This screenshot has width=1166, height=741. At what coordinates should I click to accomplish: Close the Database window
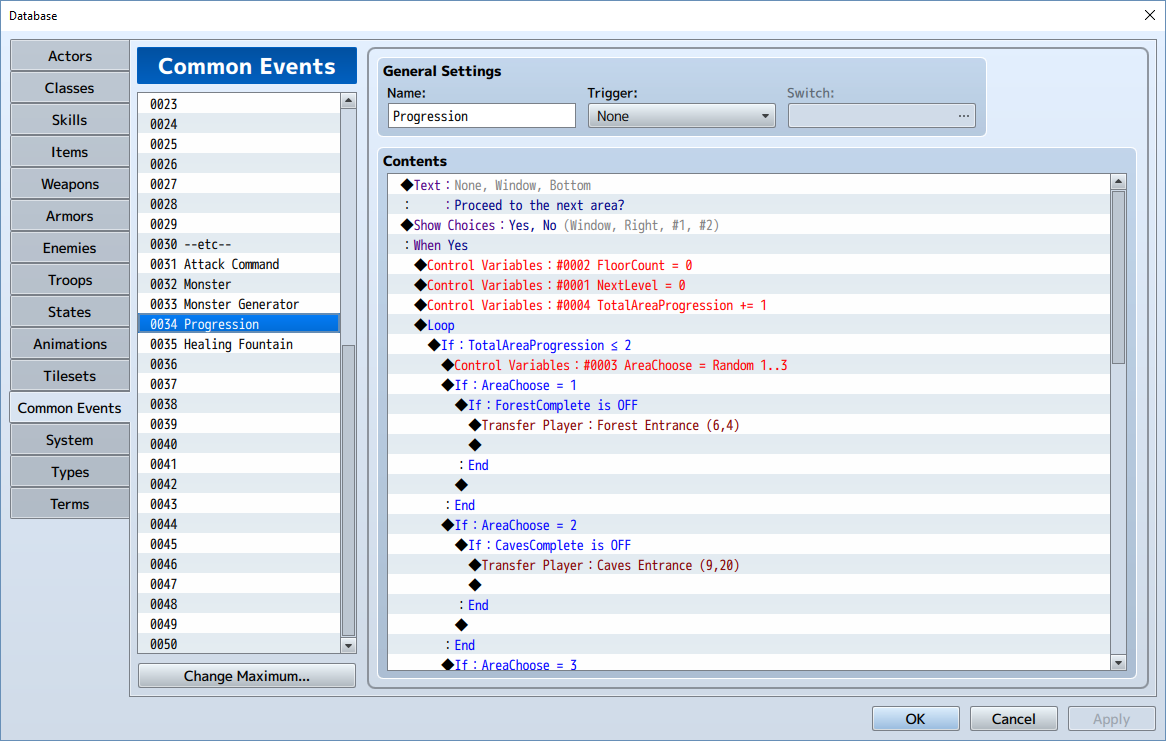(x=1149, y=15)
